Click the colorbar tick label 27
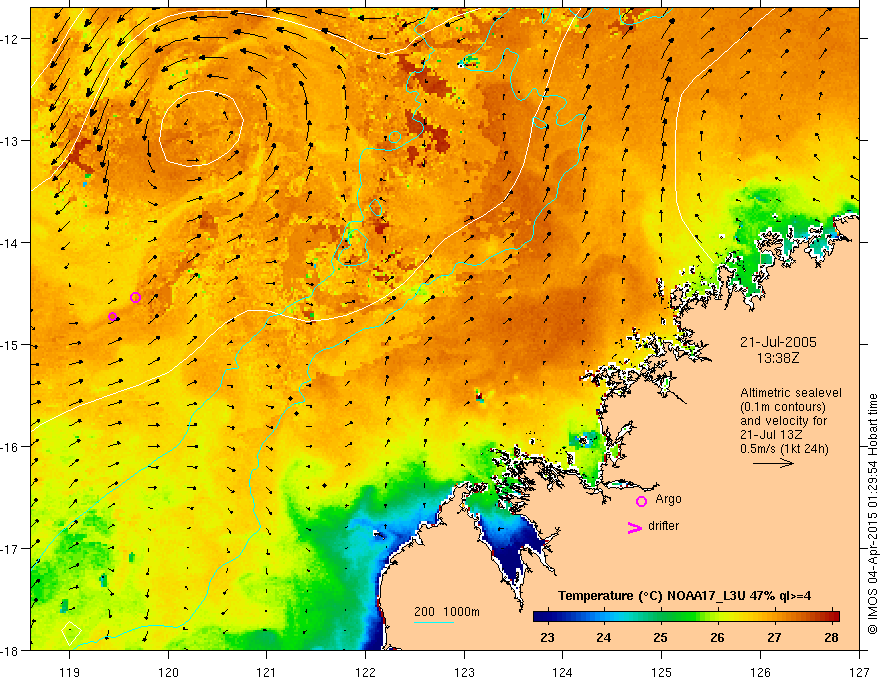 coord(774,637)
